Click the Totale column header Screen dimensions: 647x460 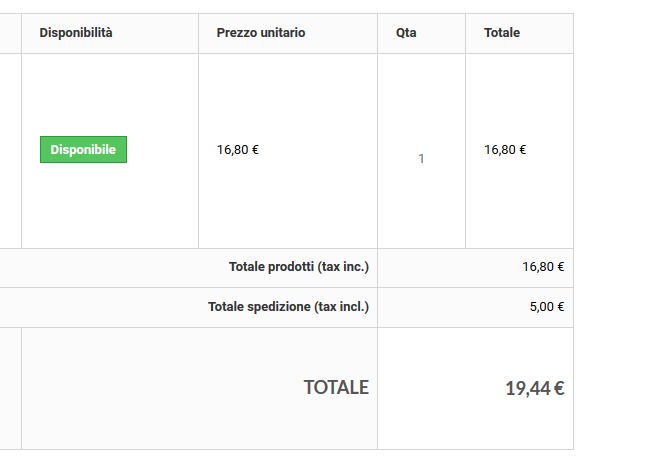coord(502,33)
